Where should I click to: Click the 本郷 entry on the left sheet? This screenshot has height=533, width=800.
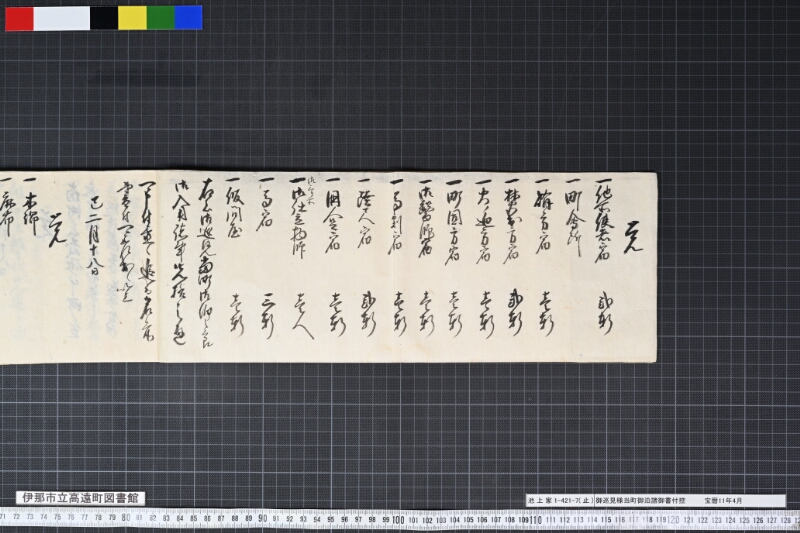click(x=31, y=215)
